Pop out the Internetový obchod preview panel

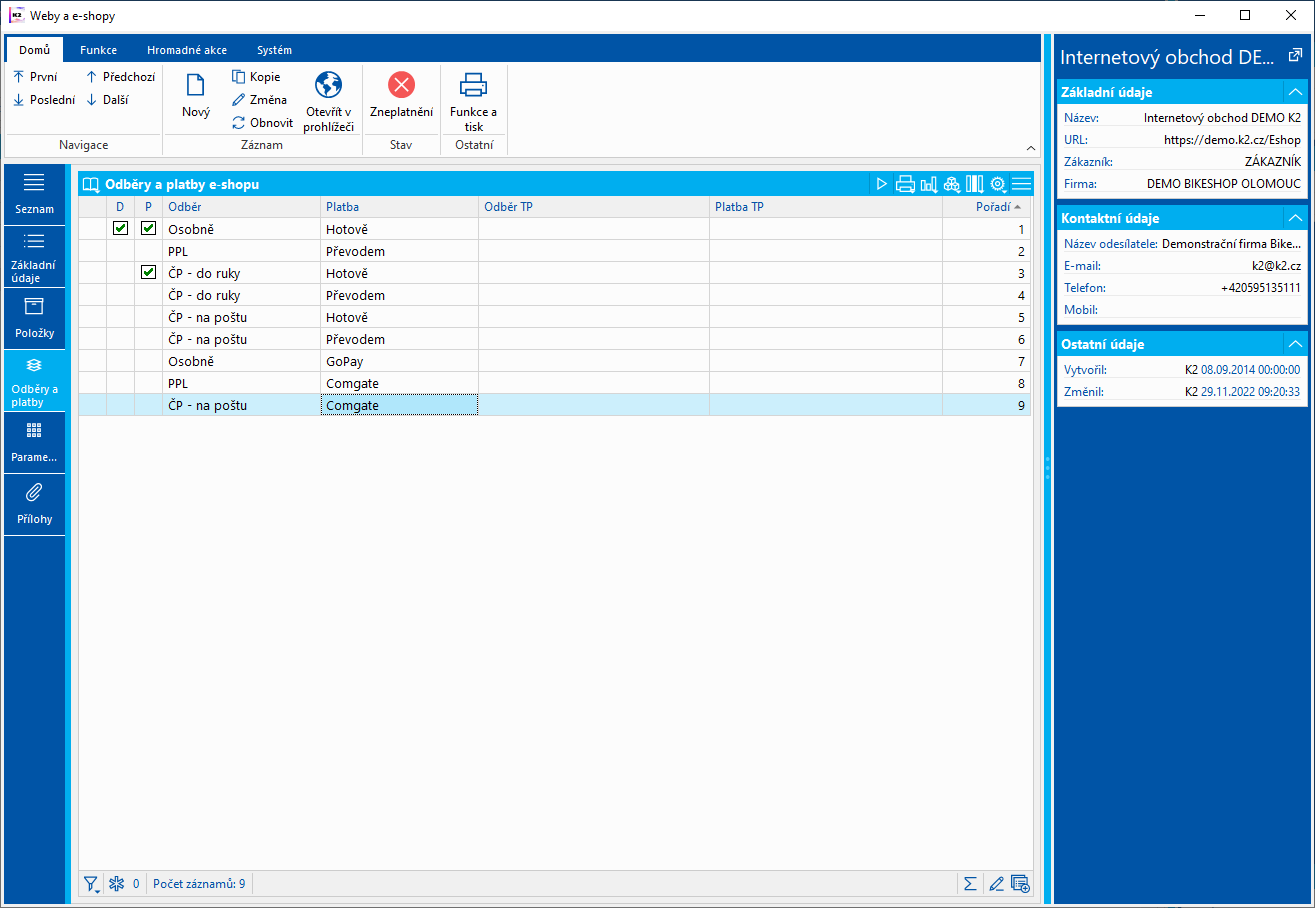(1294, 56)
